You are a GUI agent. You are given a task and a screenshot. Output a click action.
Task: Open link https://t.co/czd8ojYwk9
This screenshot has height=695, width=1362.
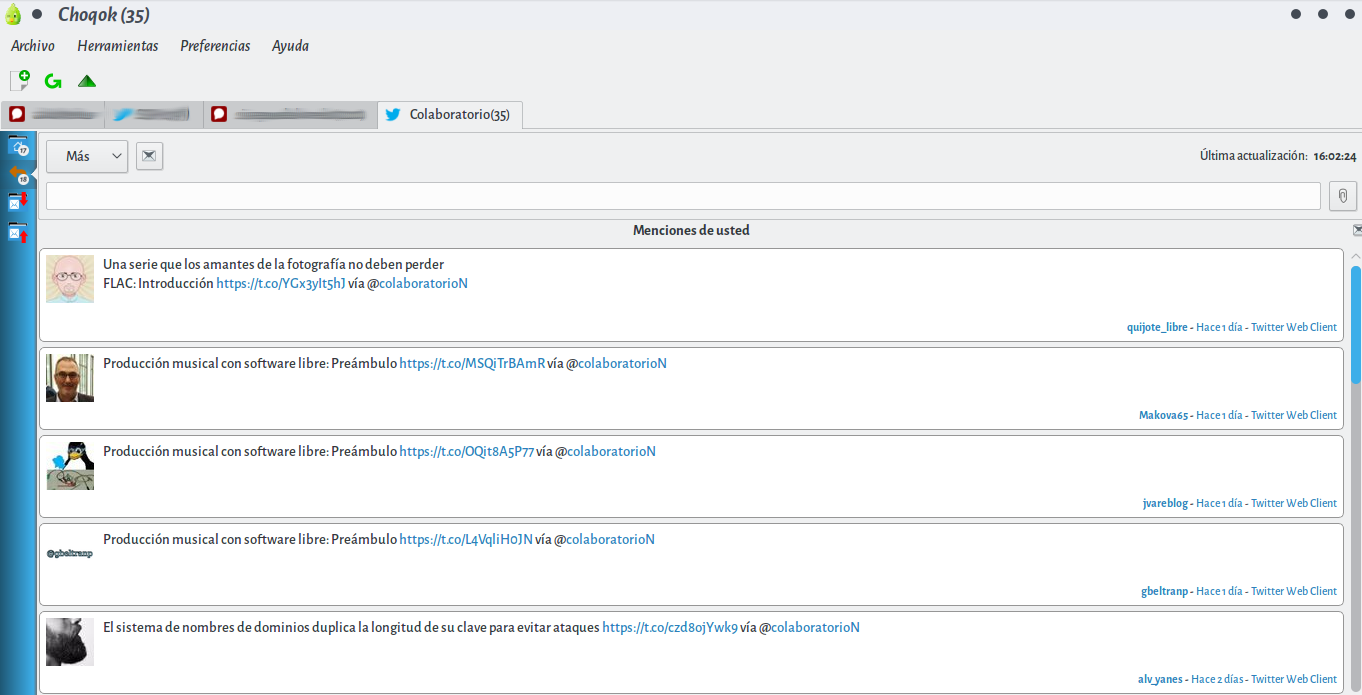pos(670,627)
